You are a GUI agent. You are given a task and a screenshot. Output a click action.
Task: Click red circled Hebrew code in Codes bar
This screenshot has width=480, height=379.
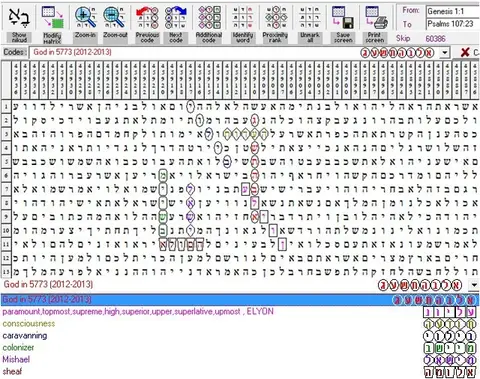tap(397, 52)
